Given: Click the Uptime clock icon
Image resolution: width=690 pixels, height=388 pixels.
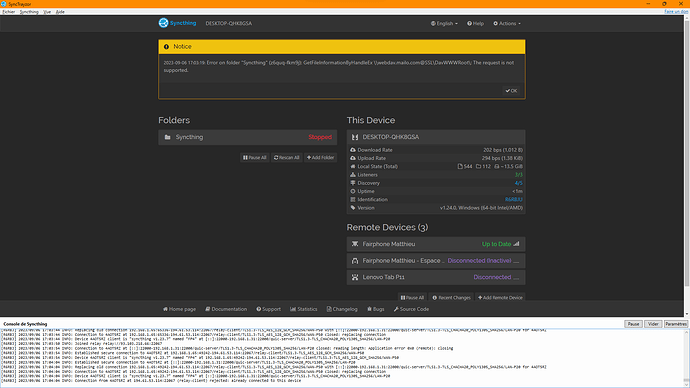Looking at the screenshot, I should coord(353,191).
